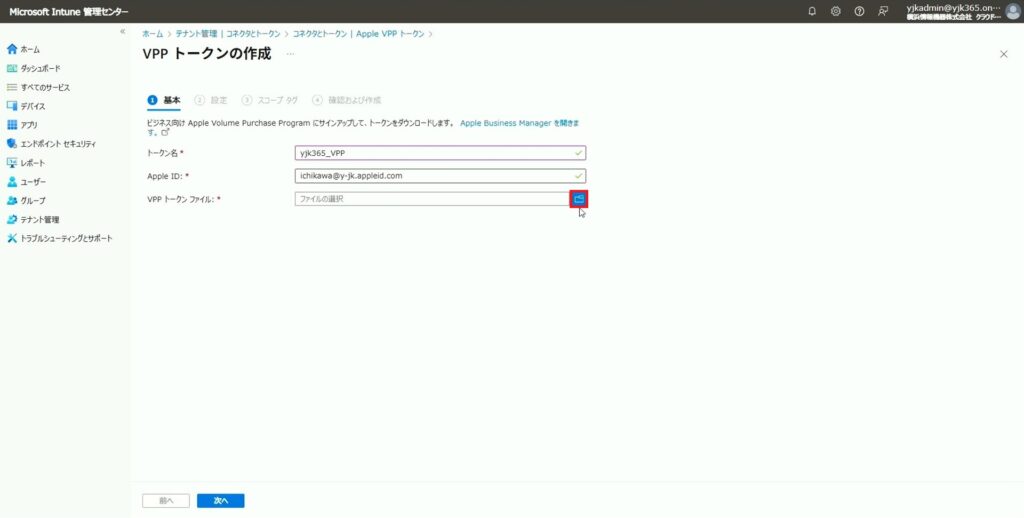Select the テナント管理 tenant admin icon in the sidebar
1024x518 pixels.
click(12, 219)
